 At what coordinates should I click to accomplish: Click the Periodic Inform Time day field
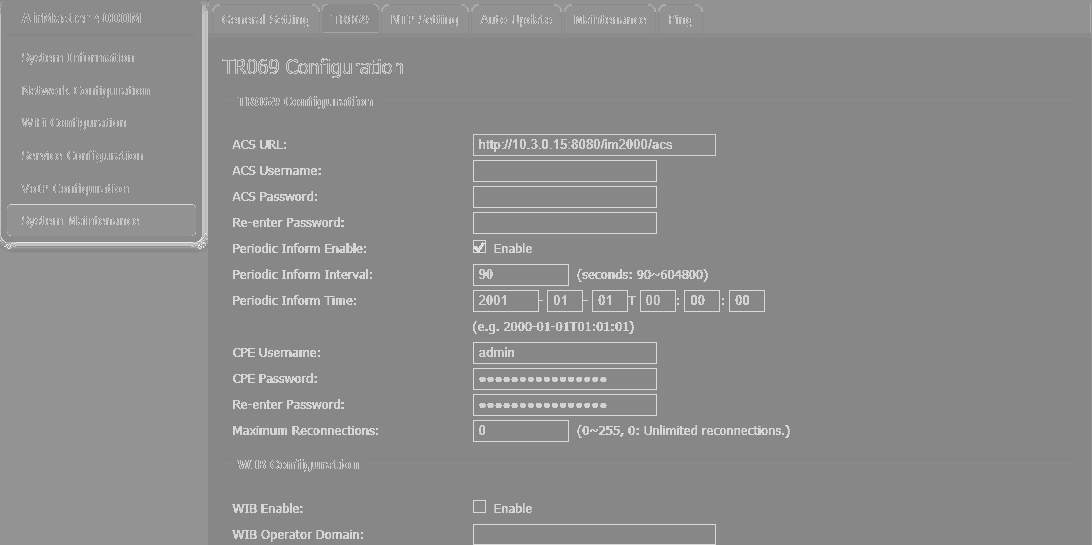[x=610, y=301]
